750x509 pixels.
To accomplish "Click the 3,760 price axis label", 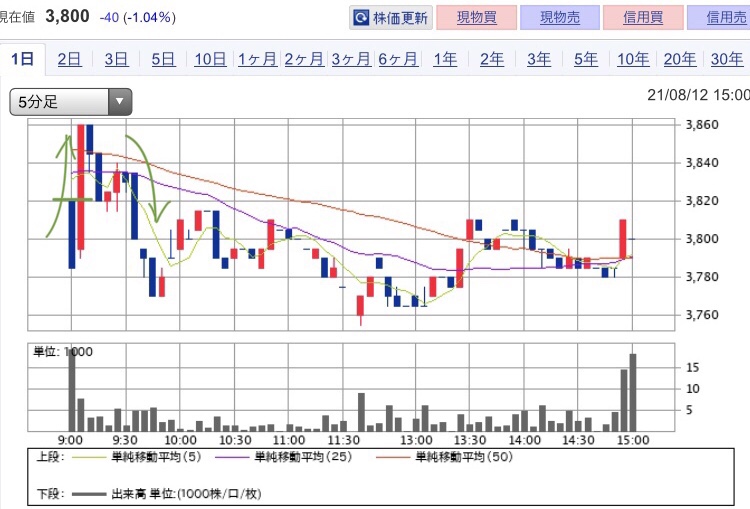I will (702, 315).
